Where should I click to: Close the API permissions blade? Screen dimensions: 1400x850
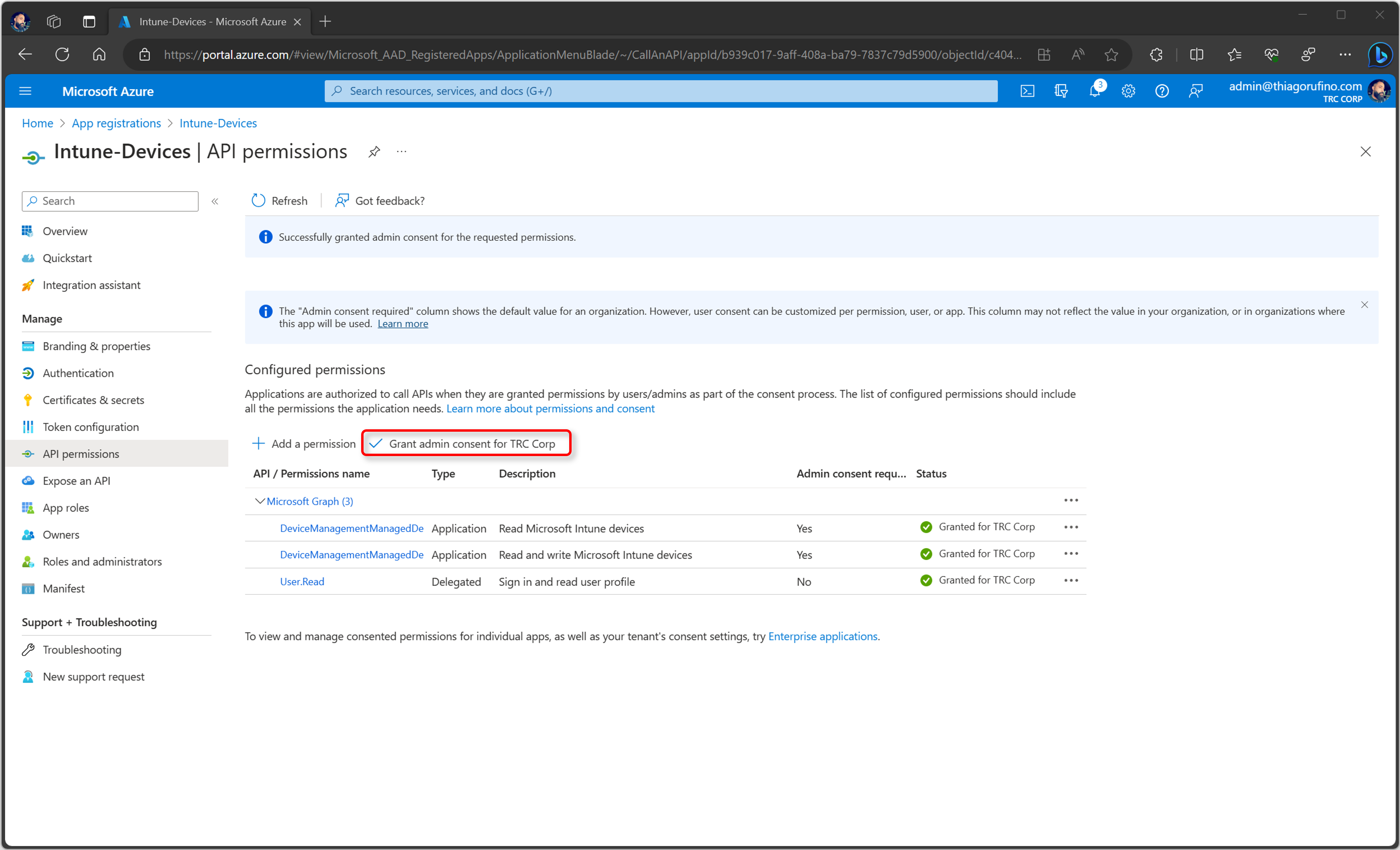pyautogui.click(x=1365, y=152)
